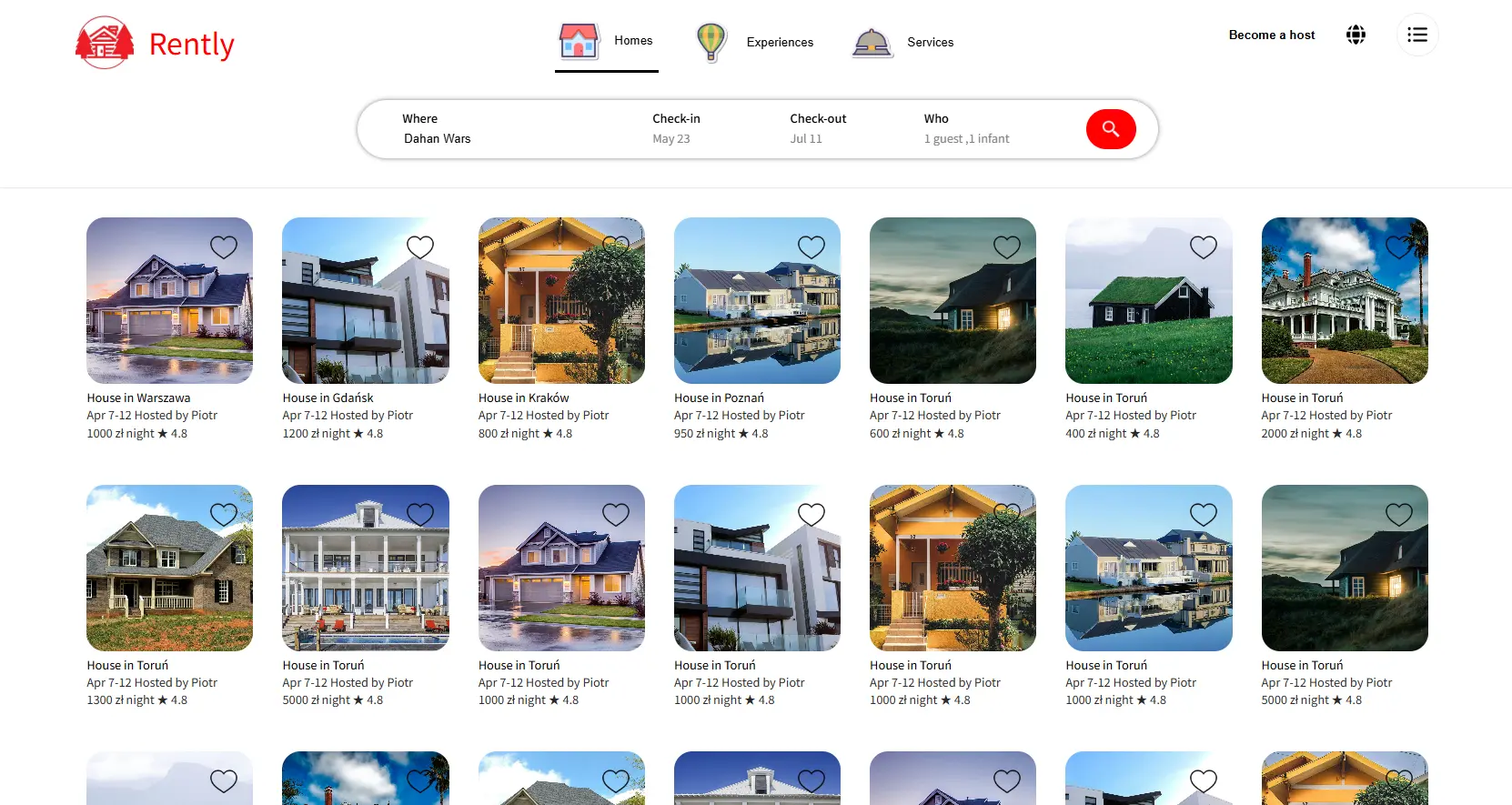
Task: Open the hamburger list menu
Action: 1417,35
